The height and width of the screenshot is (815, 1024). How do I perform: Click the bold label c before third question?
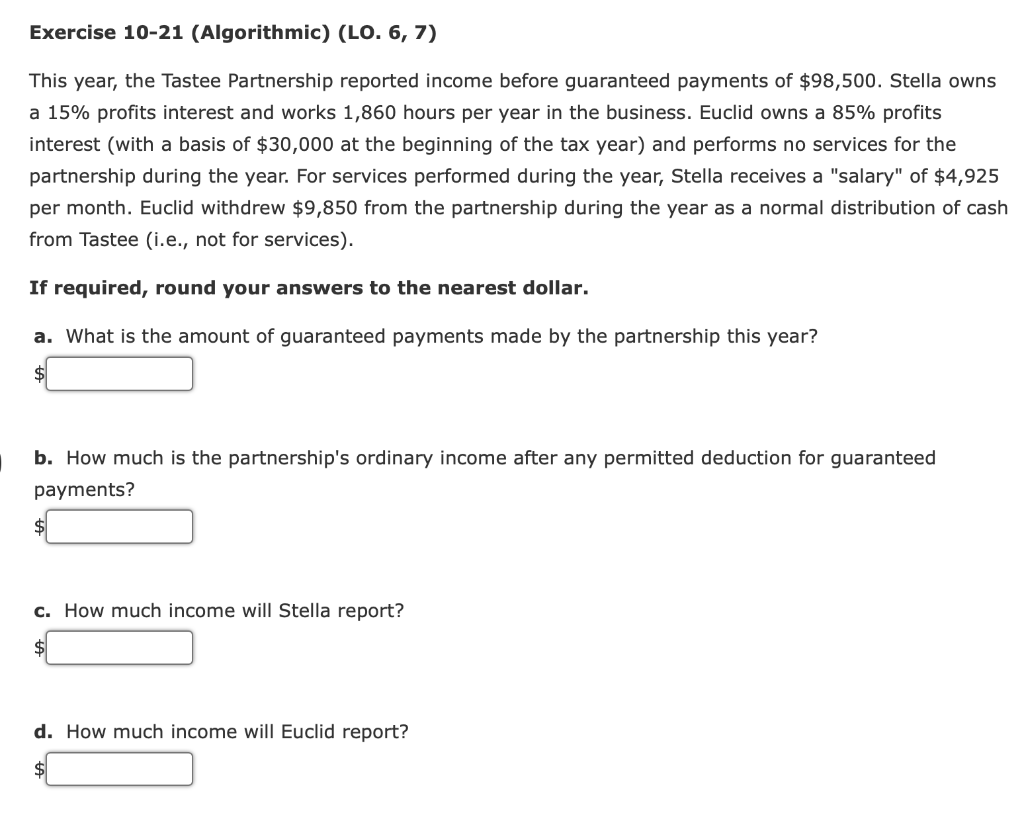(x=42, y=610)
